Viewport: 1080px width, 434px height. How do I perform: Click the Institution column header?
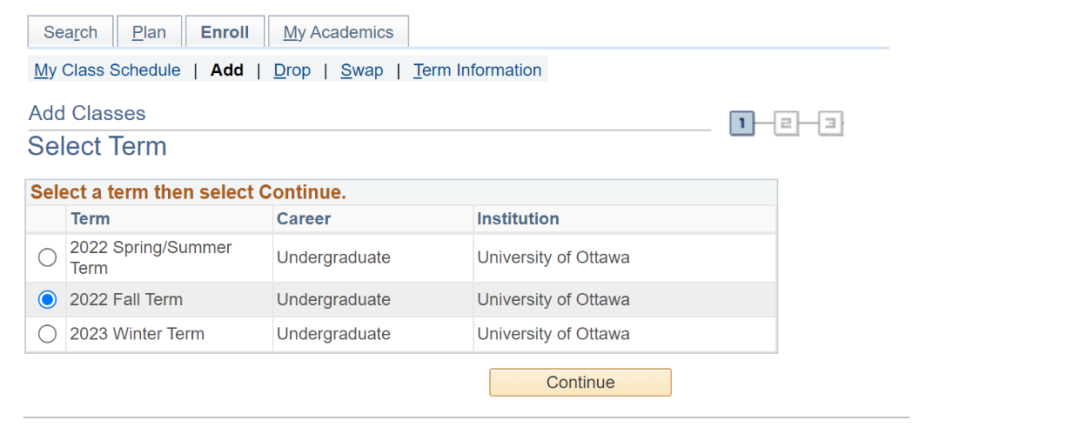[x=518, y=218]
